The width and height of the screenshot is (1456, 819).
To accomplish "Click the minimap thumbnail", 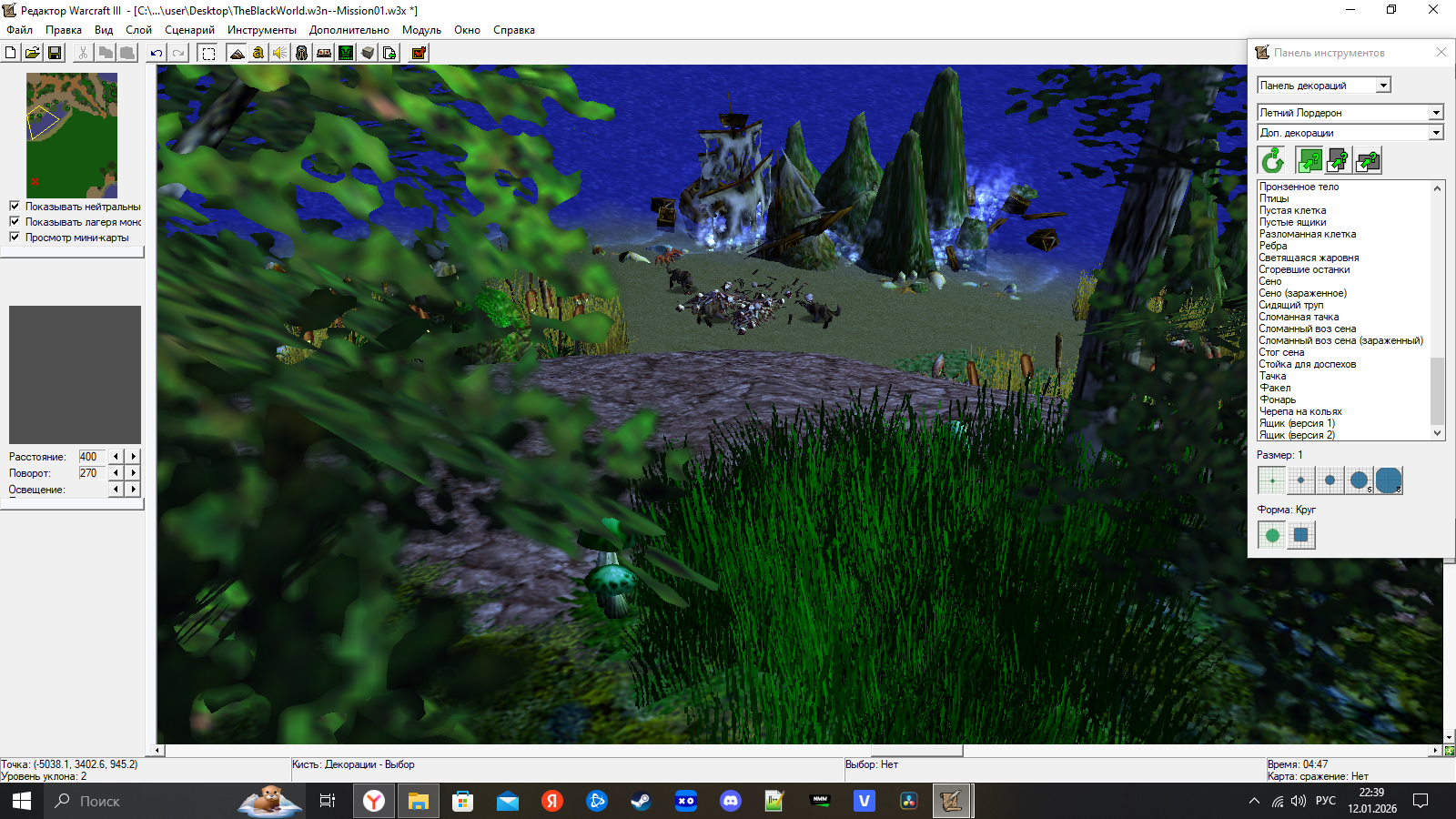I will pyautogui.click(x=72, y=136).
